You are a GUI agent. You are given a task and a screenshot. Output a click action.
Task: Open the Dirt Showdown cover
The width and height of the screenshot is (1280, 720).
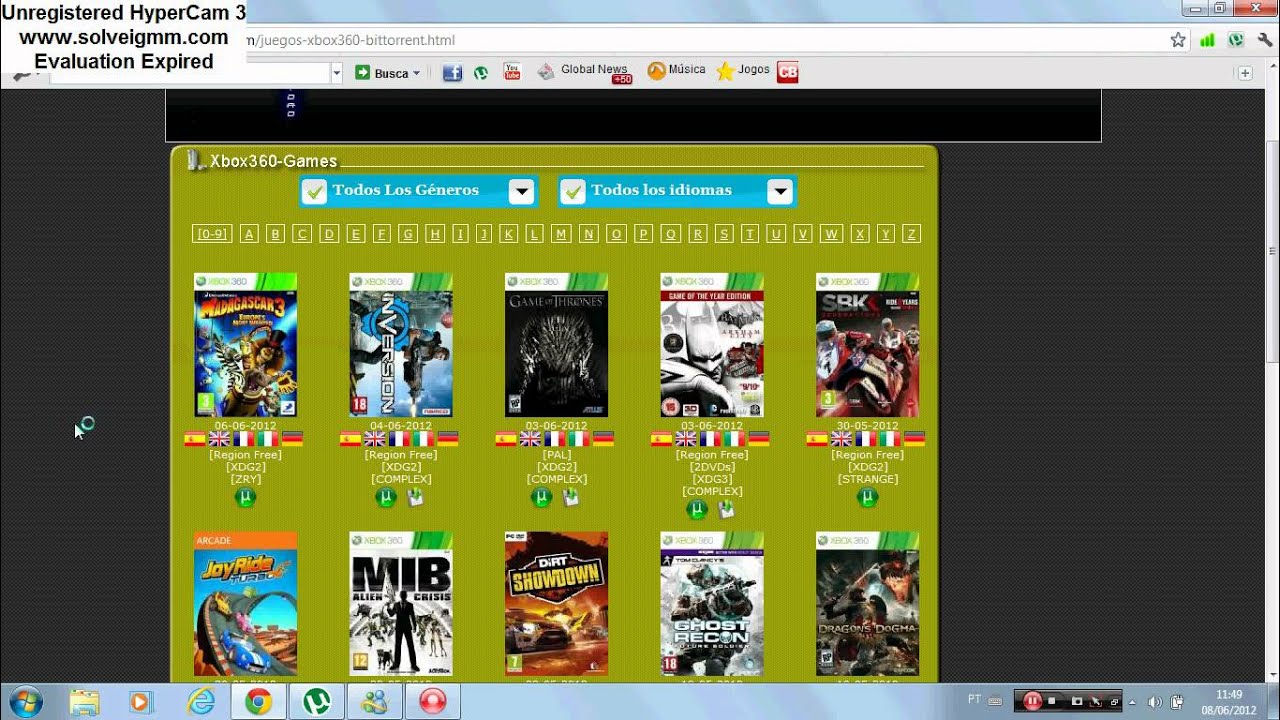pyautogui.click(x=556, y=604)
